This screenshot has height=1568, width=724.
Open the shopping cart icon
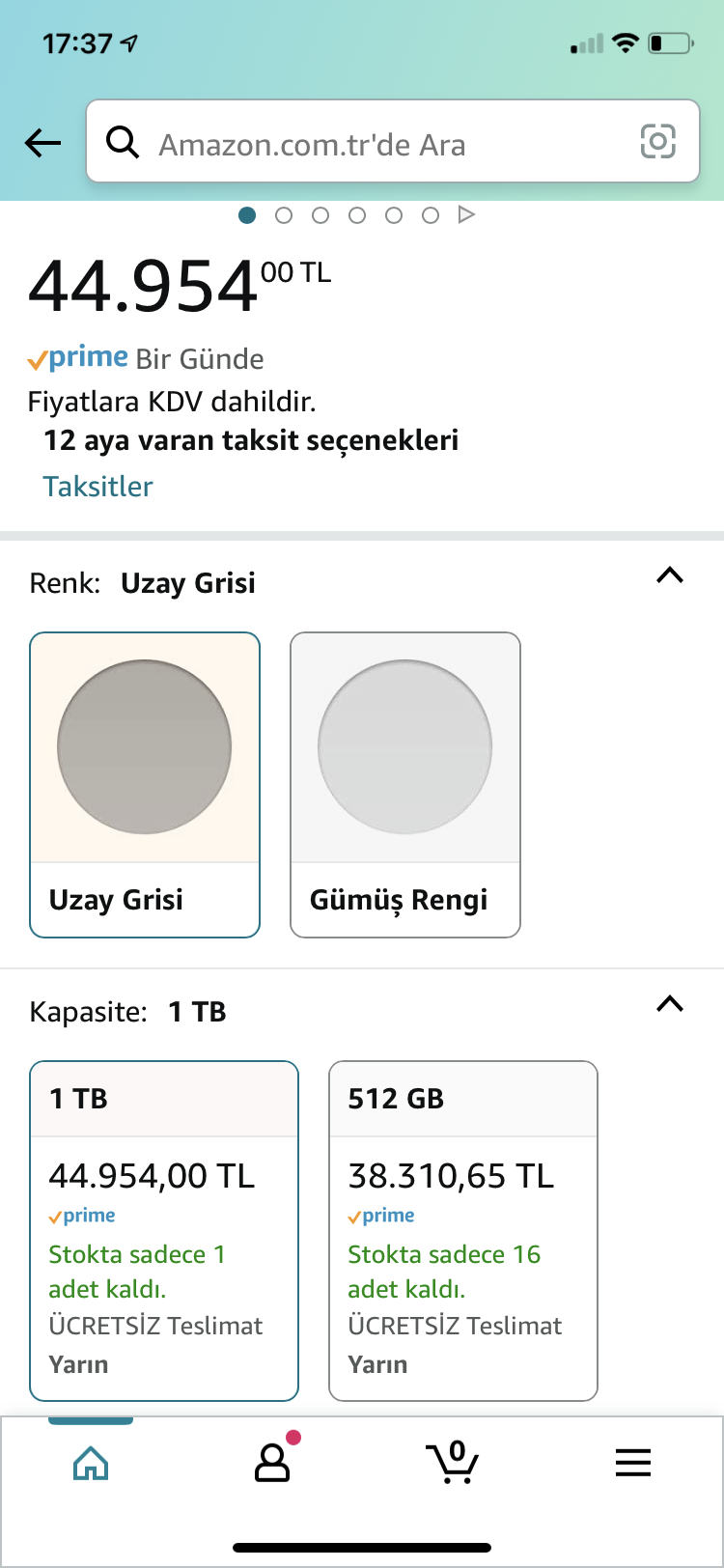pos(452,1464)
